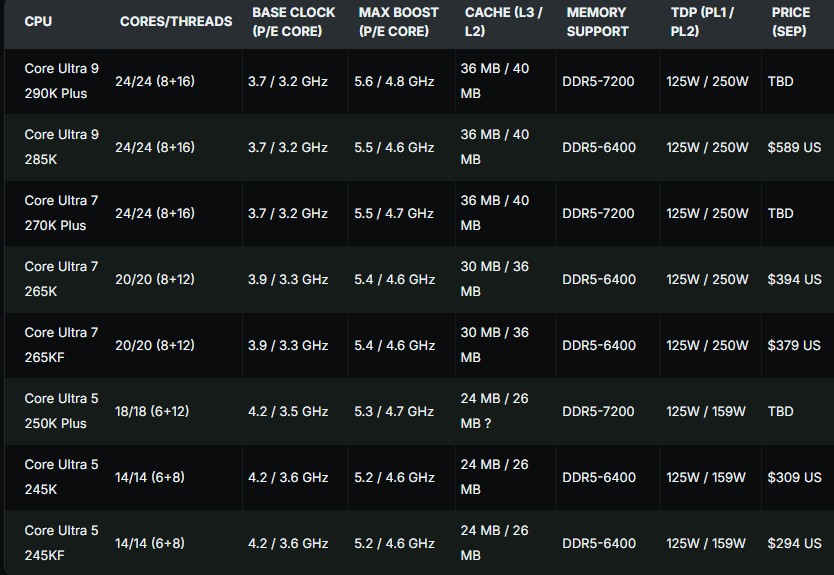Click the PRICE (SEP) column header
This screenshot has width=834, height=575.
click(x=790, y=22)
